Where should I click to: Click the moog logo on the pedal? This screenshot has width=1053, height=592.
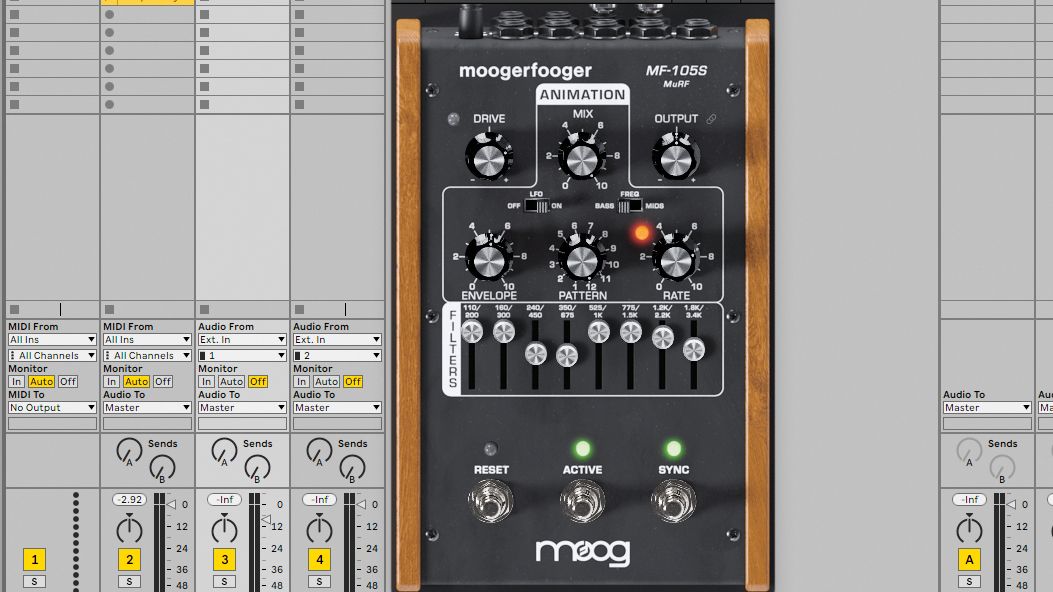pyautogui.click(x=584, y=549)
